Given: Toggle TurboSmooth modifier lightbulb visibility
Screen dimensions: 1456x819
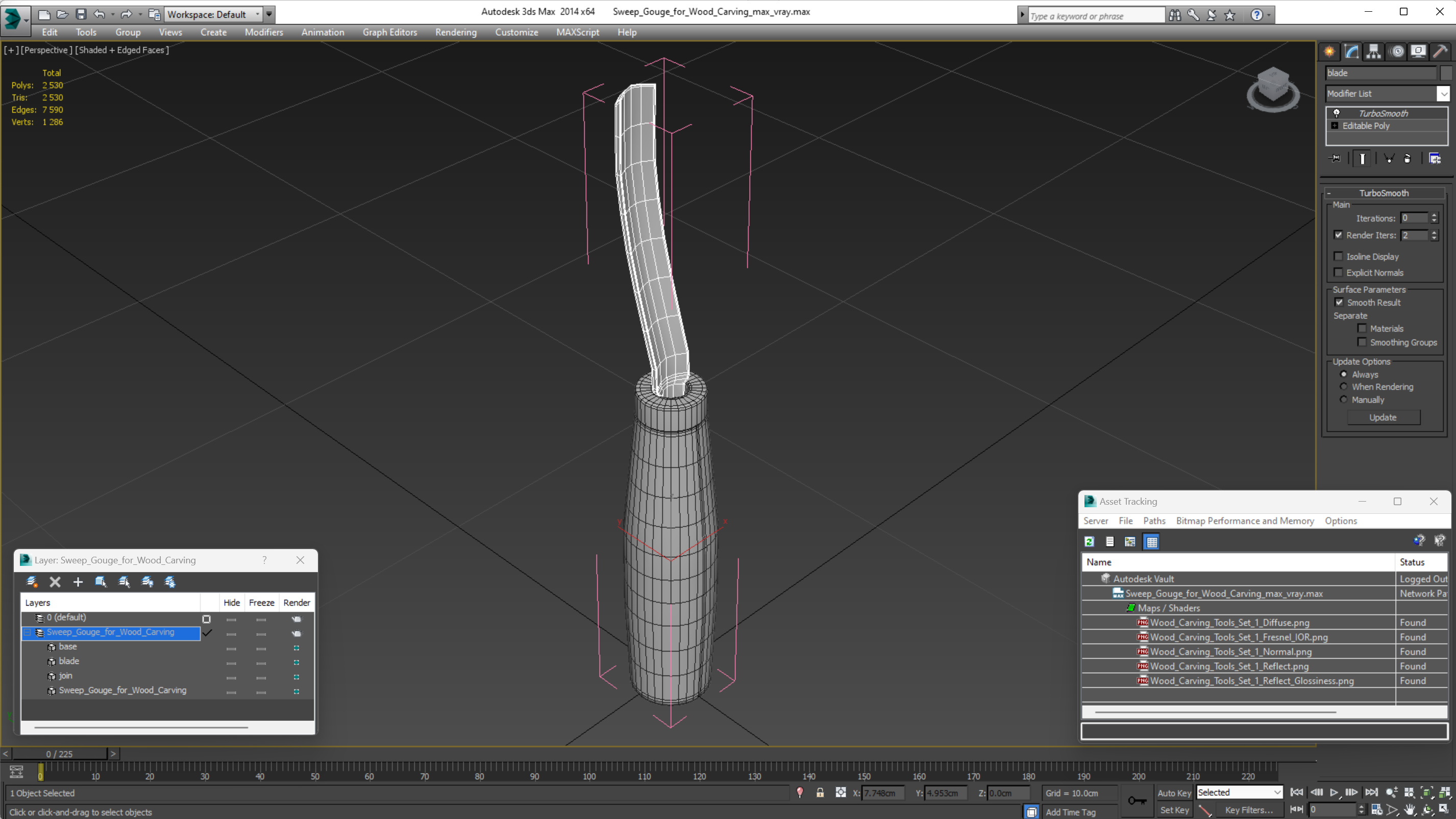Looking at the screenshot, I should (1336, 113).
